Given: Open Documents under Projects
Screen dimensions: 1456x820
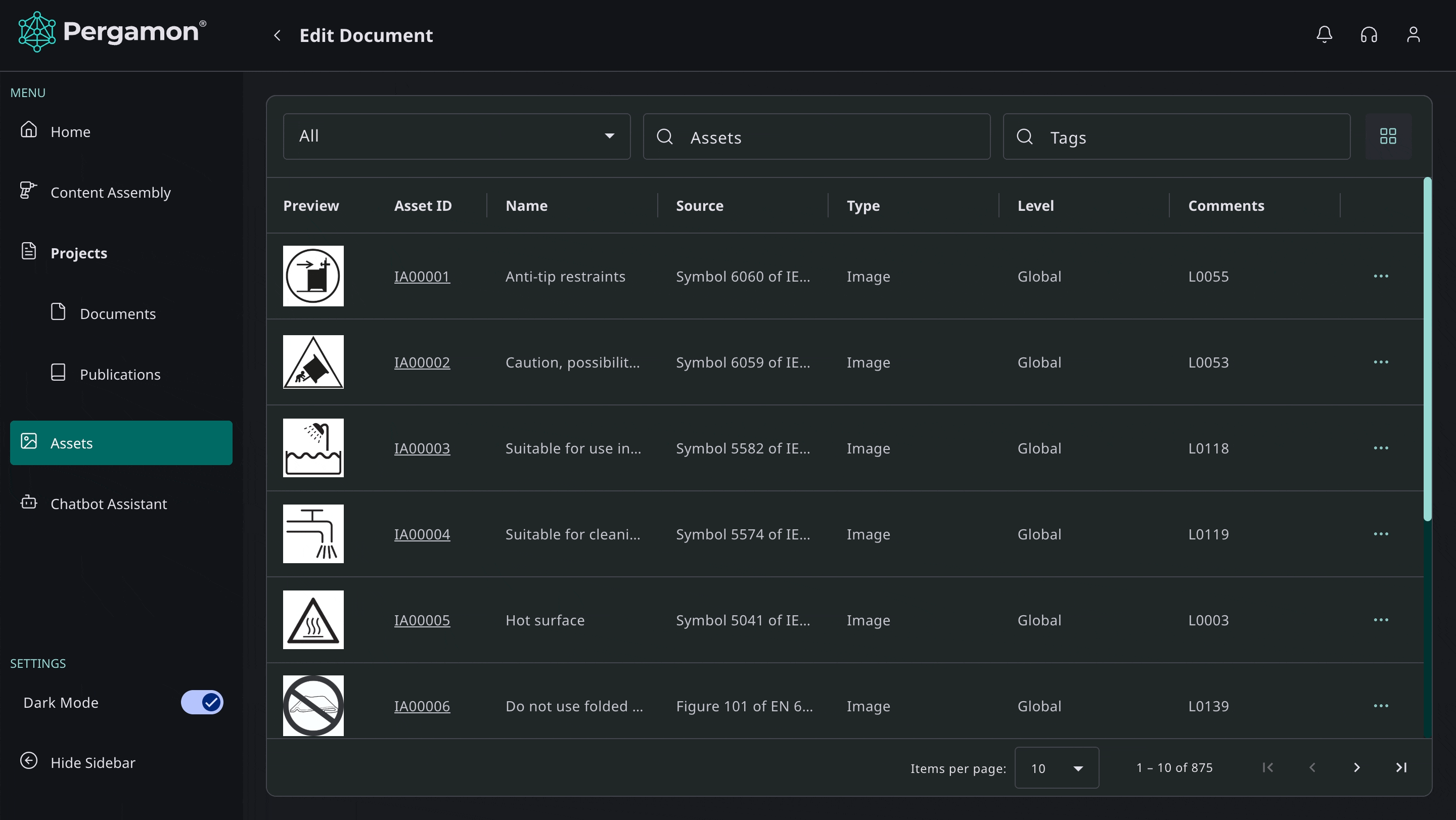Looking at the screenshot, I should click(121, 313).
